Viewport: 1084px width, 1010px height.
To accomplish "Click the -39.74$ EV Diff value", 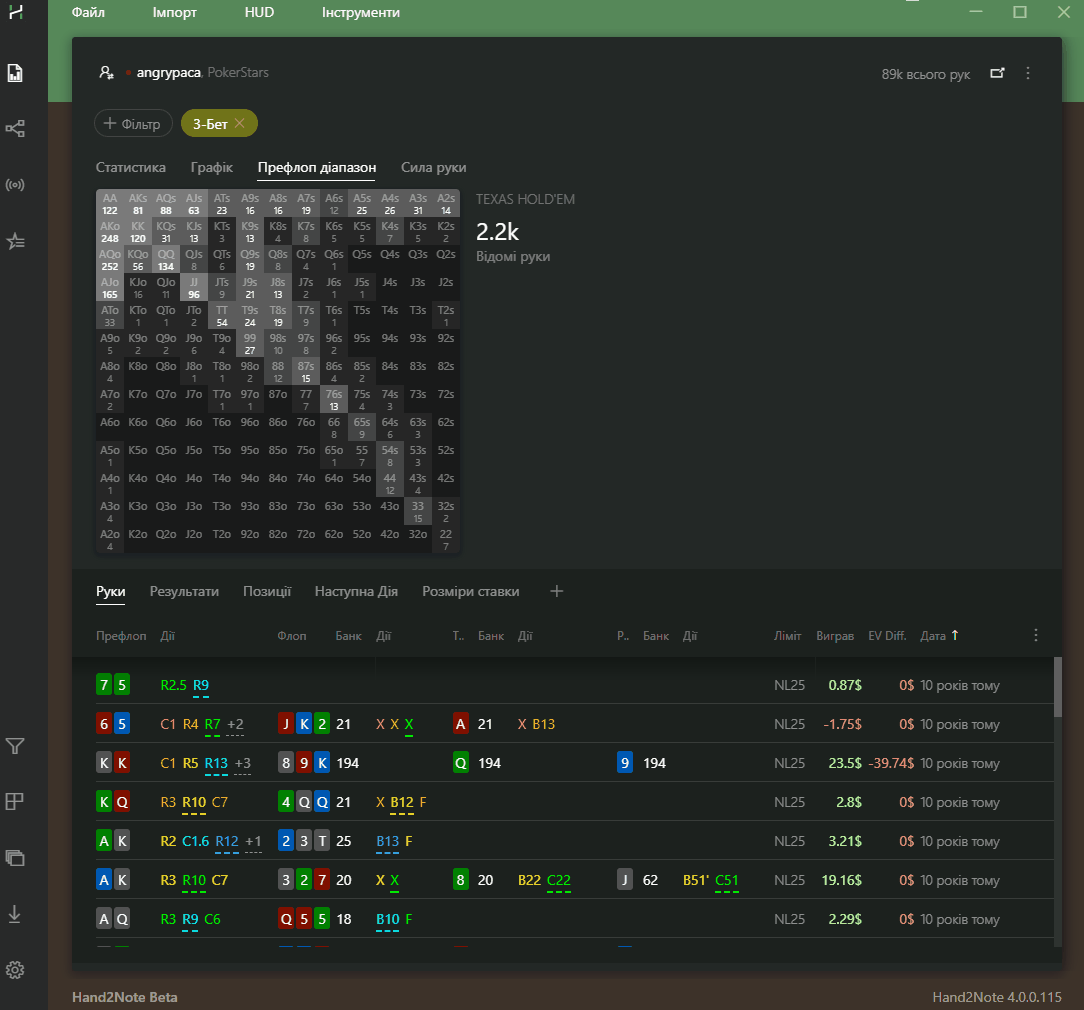I will coord(891,763).
